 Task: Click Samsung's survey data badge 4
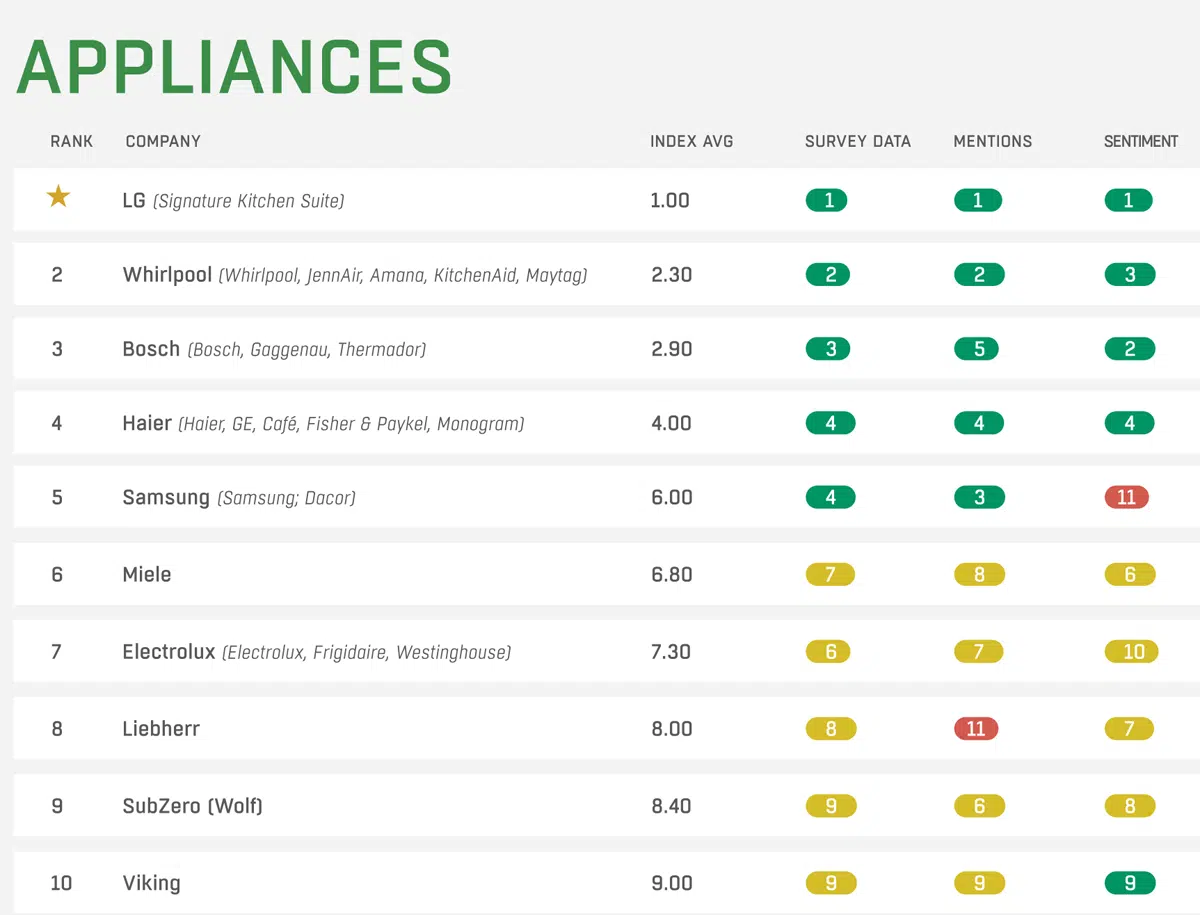tap(831, 497)
